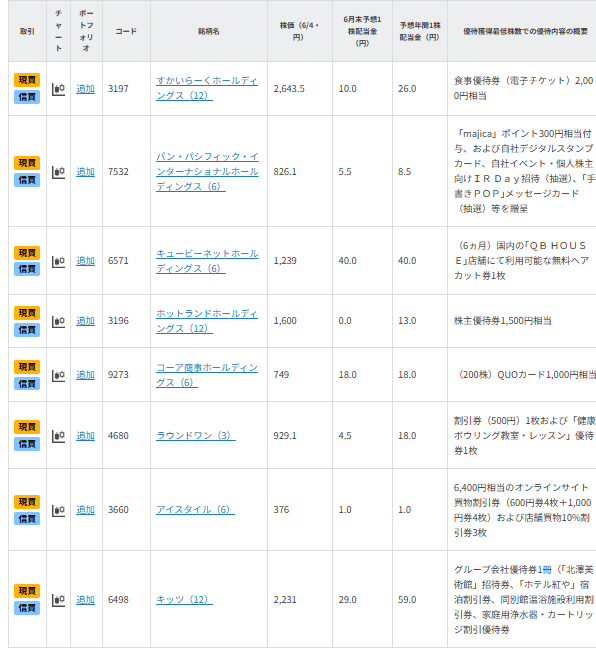Screen dimensions: 596x658
Task: Open chart icon for code 3196
Action: [58, 321]
